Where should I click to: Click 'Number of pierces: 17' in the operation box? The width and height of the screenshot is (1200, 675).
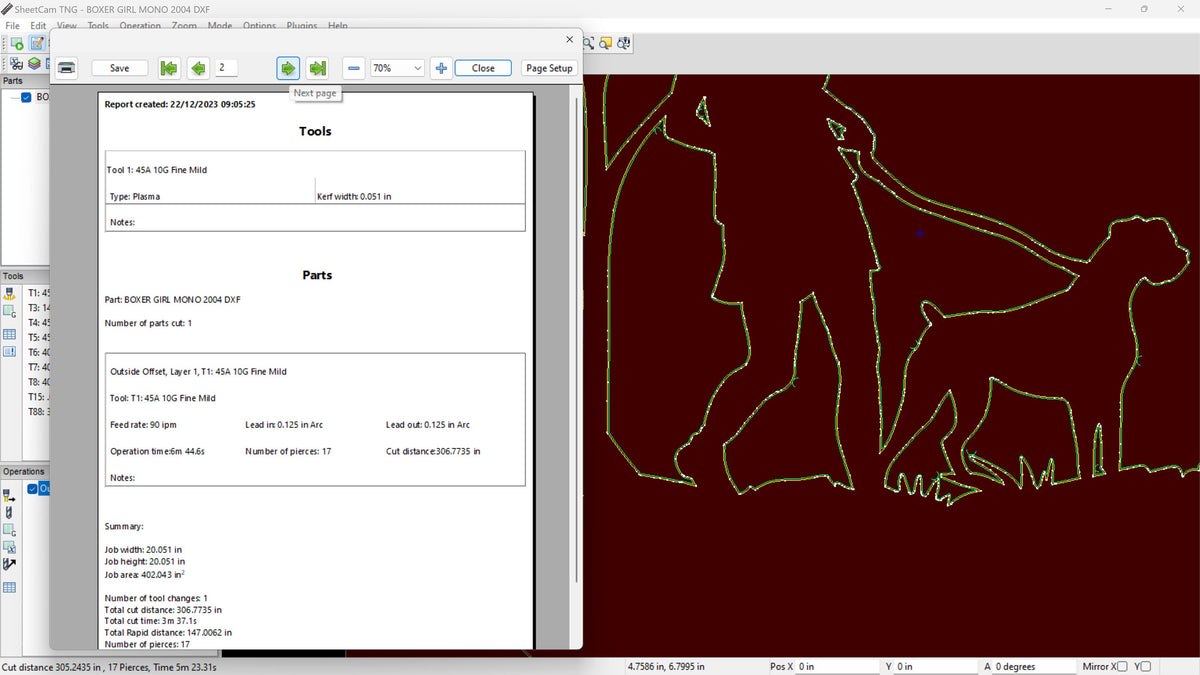click(288, 451)
